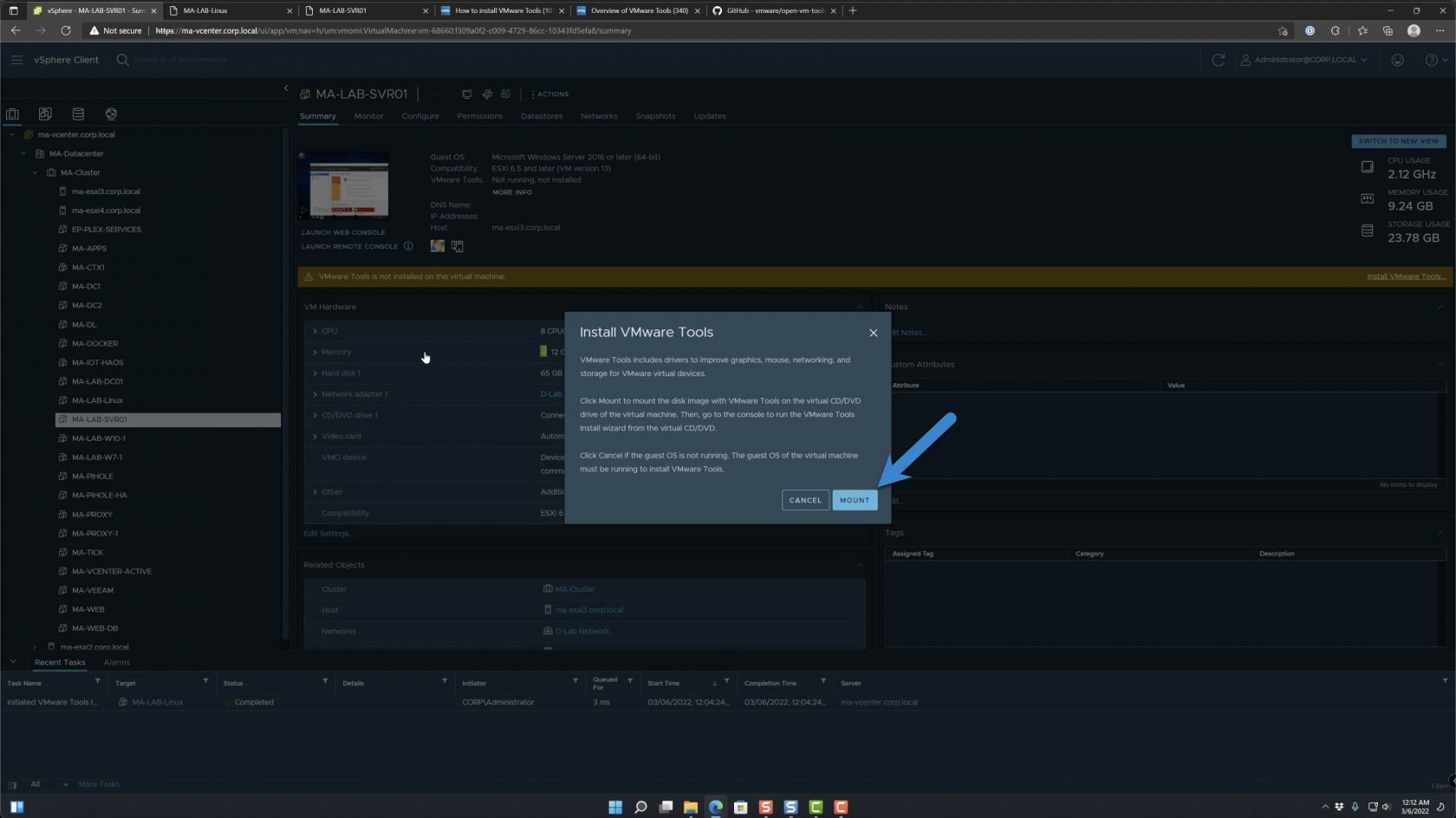The width and height of the screenshot is (1456, 818).
Task: Click the take snapshot icon beside VM name
Action: [506, 94]
